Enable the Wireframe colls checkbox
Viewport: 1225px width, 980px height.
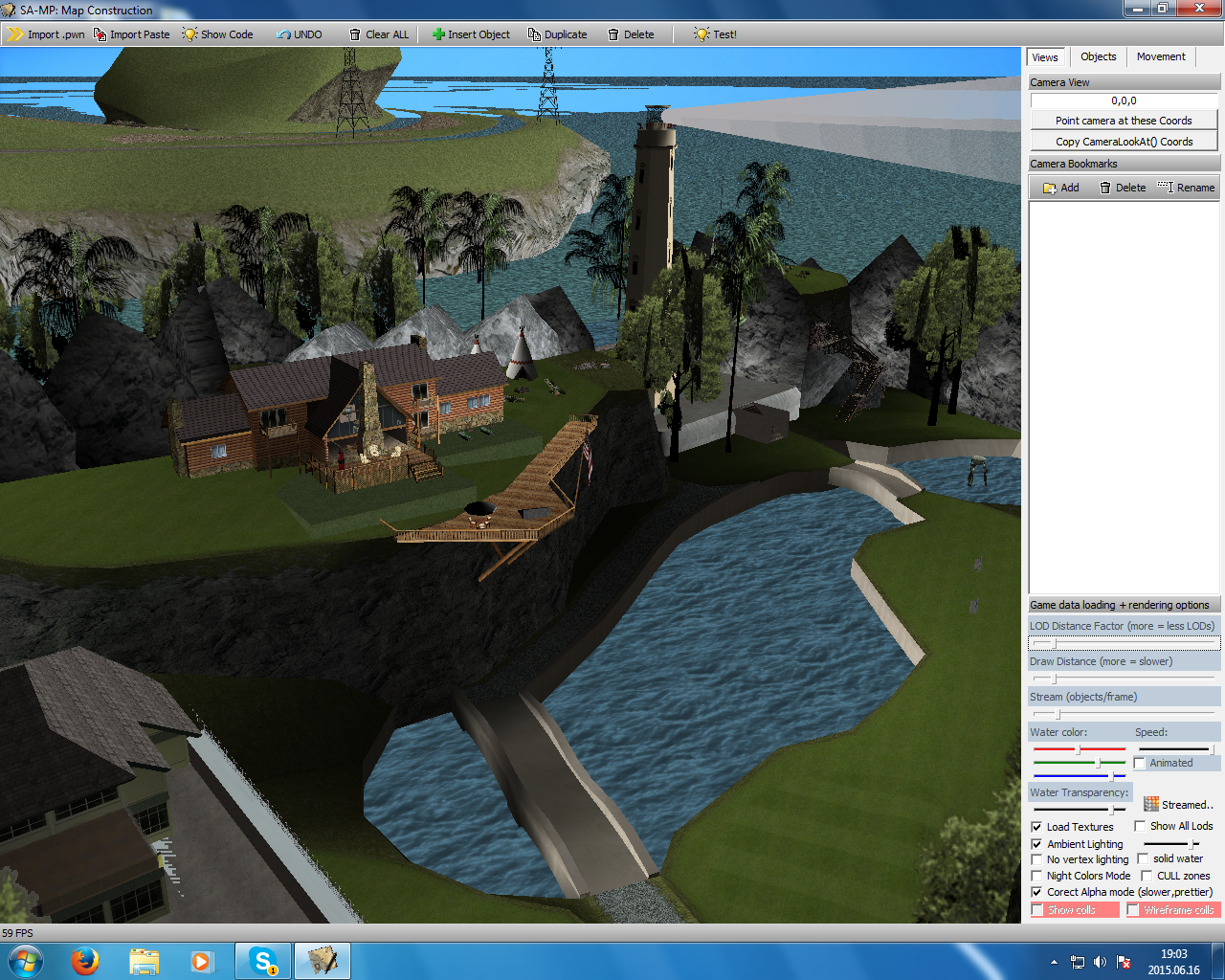[1133, 910]
